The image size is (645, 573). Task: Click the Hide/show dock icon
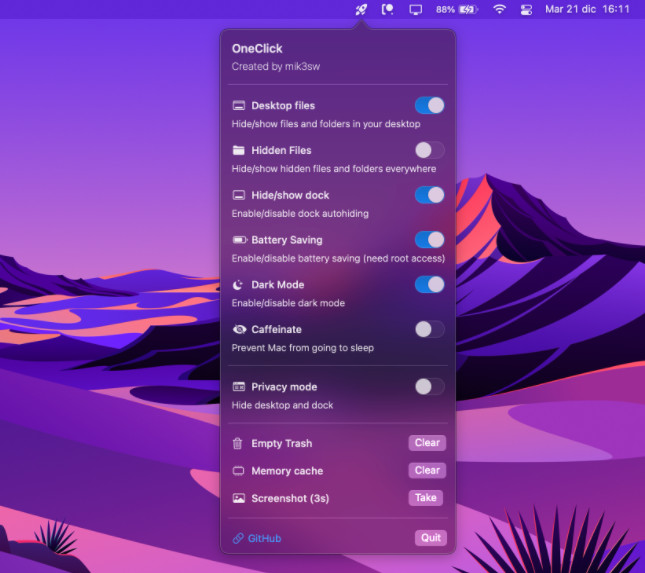[239, 195]
